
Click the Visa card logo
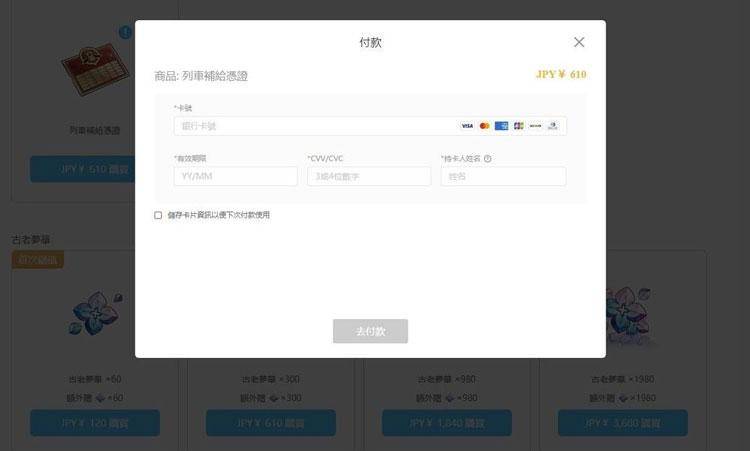[x=467, y=126]
